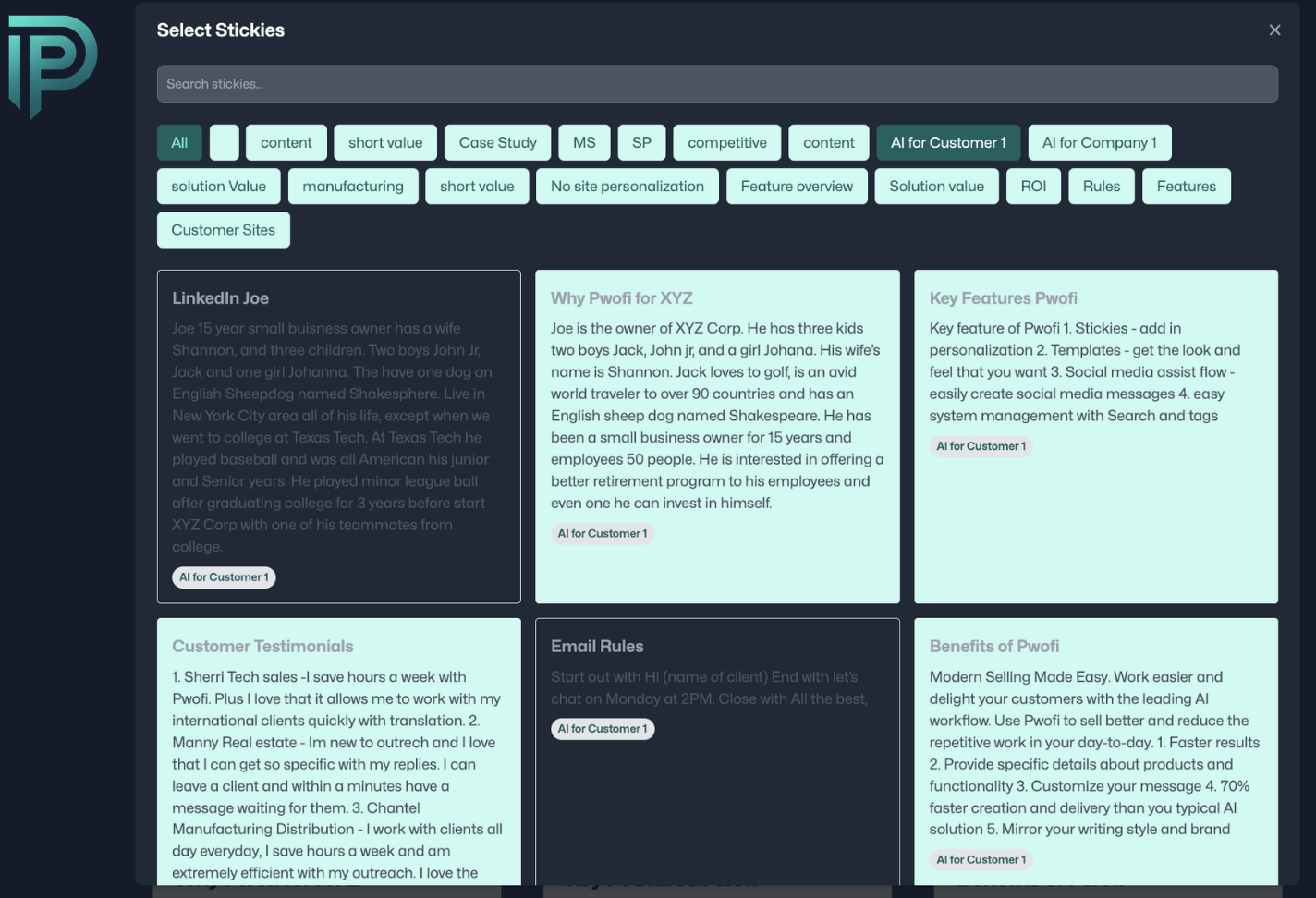Toggle the AI for Customer 1 filter
This screenshot has height=898, width=1316.
pyautogui.click(x=948, y=143)
